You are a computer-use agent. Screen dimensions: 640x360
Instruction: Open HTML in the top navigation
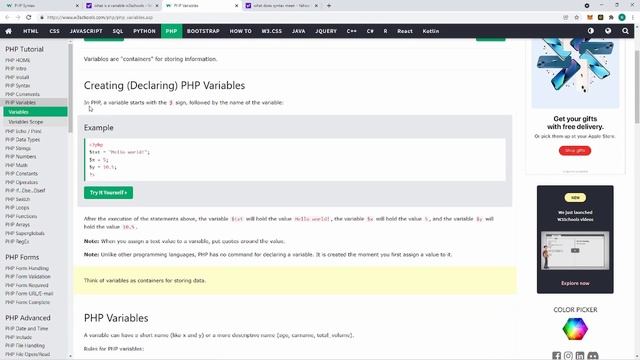tap(31, 31)
